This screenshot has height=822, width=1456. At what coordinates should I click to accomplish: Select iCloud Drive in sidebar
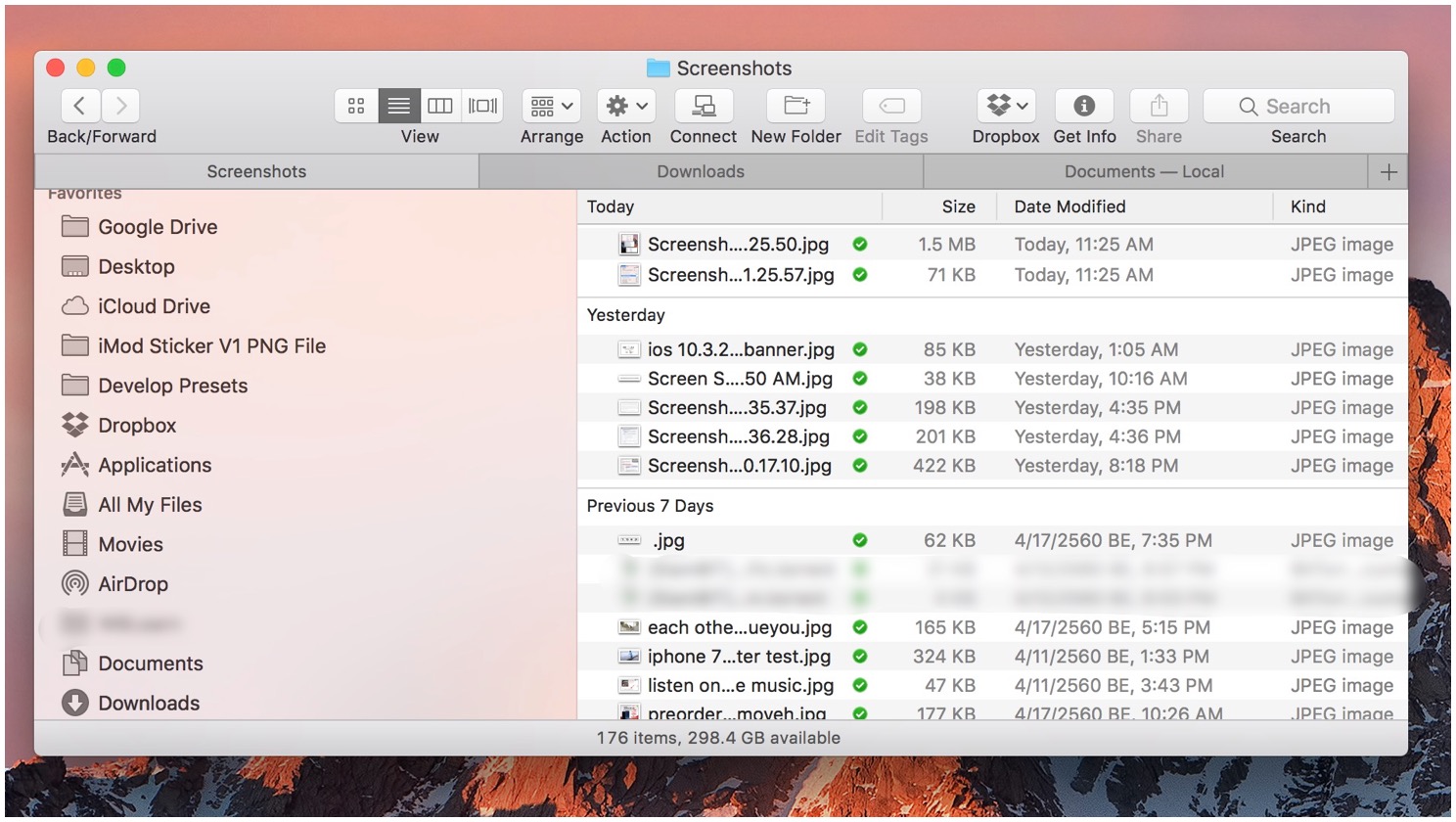click(154, 306)
